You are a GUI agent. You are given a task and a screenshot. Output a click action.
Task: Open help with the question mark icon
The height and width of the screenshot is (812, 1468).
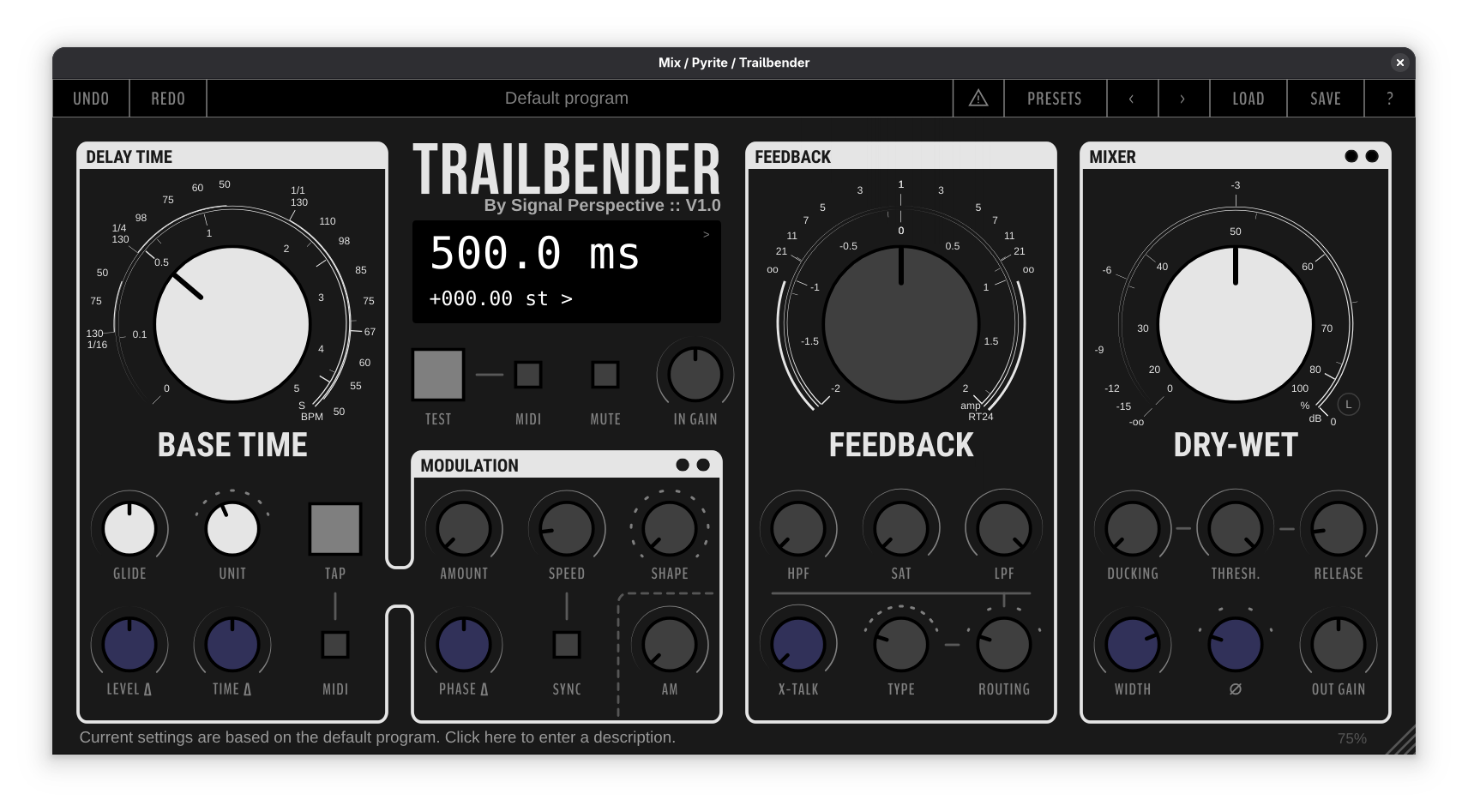click(1389, 99)
